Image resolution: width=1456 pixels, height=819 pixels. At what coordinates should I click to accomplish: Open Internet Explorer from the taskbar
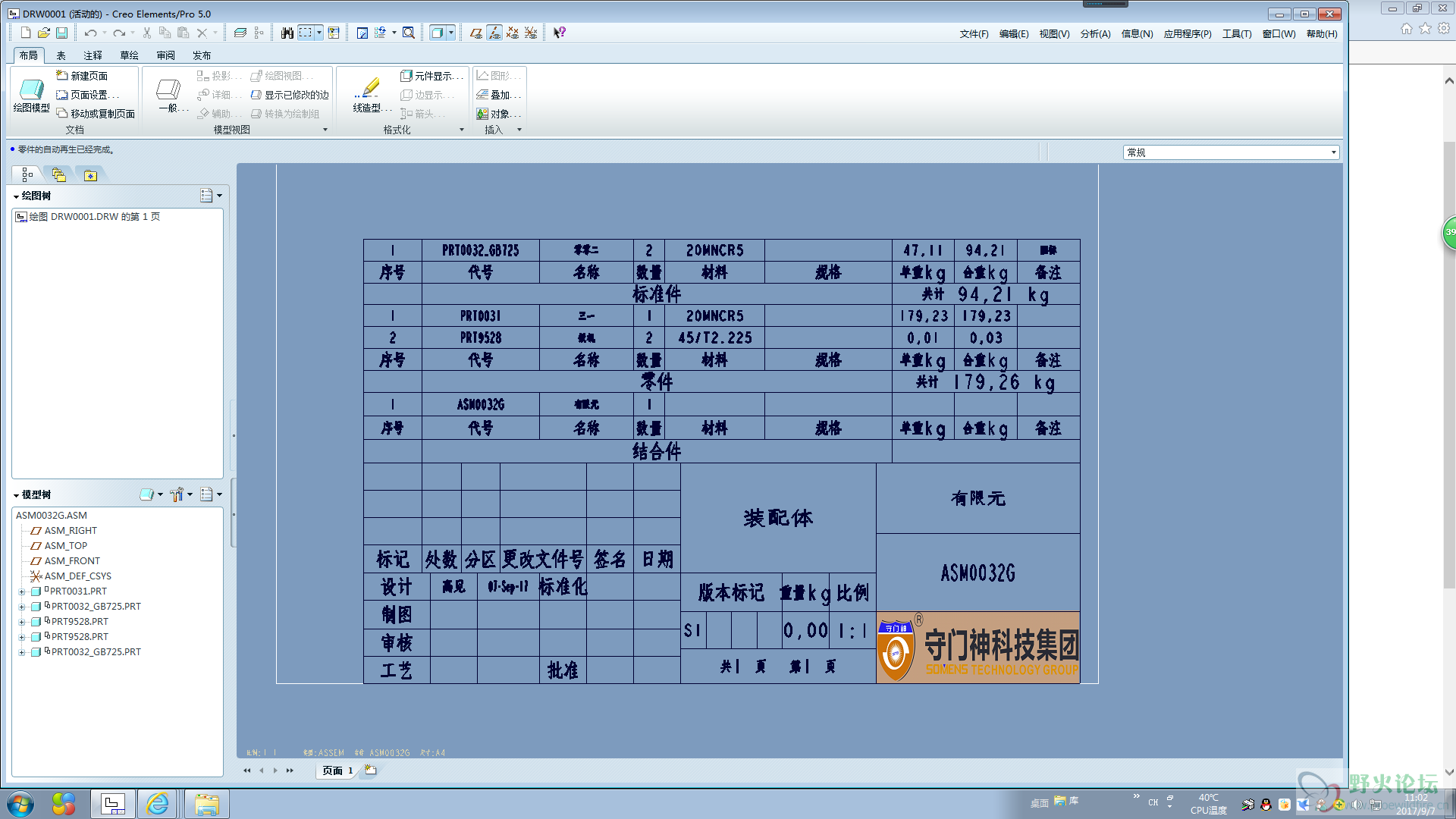158,804
